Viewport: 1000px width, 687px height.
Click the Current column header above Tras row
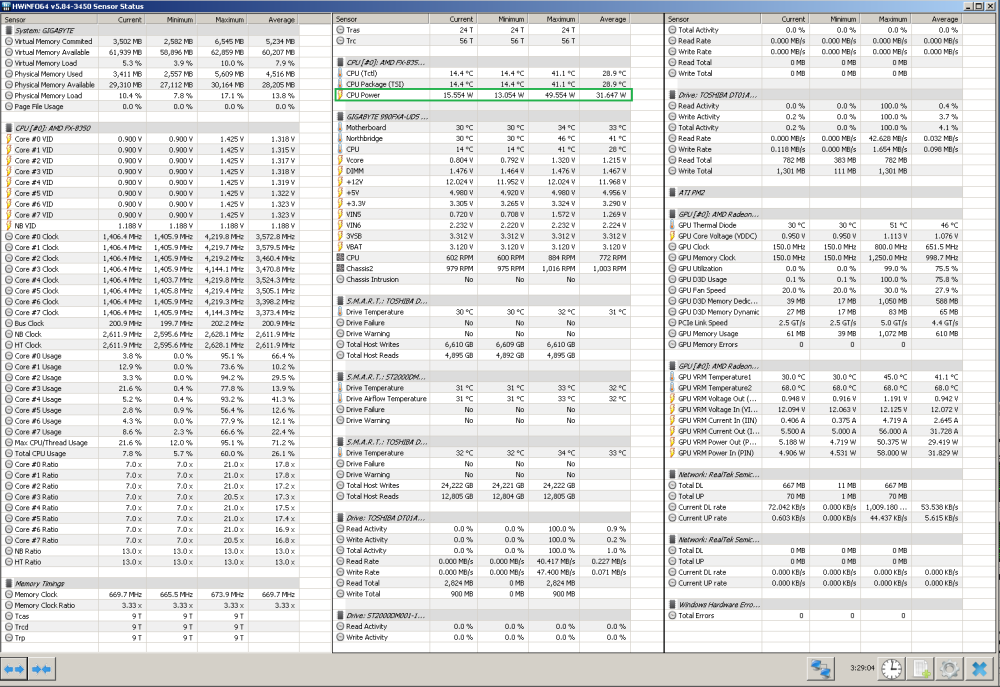(x=453, y=19)
